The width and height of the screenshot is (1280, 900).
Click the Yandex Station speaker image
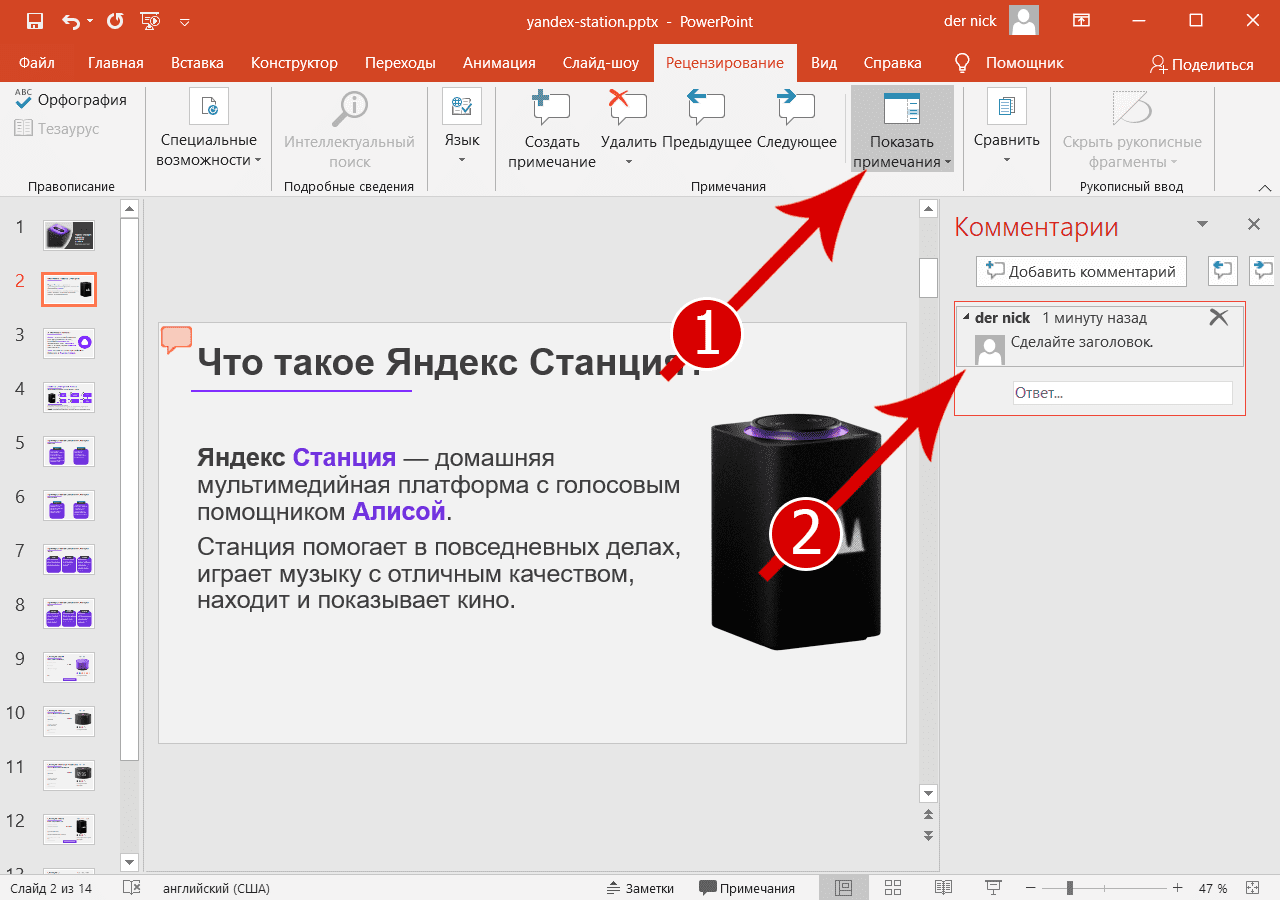[x=796, y=531]
